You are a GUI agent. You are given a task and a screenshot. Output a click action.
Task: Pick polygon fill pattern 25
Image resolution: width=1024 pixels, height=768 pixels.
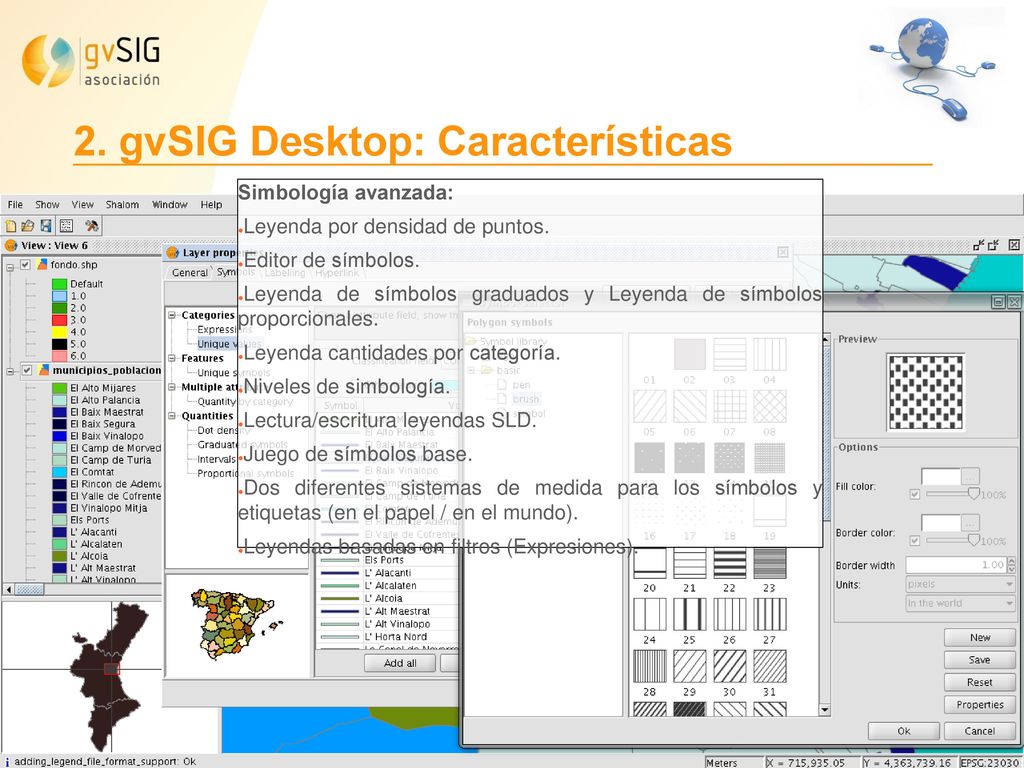click(x=690, y=615)
